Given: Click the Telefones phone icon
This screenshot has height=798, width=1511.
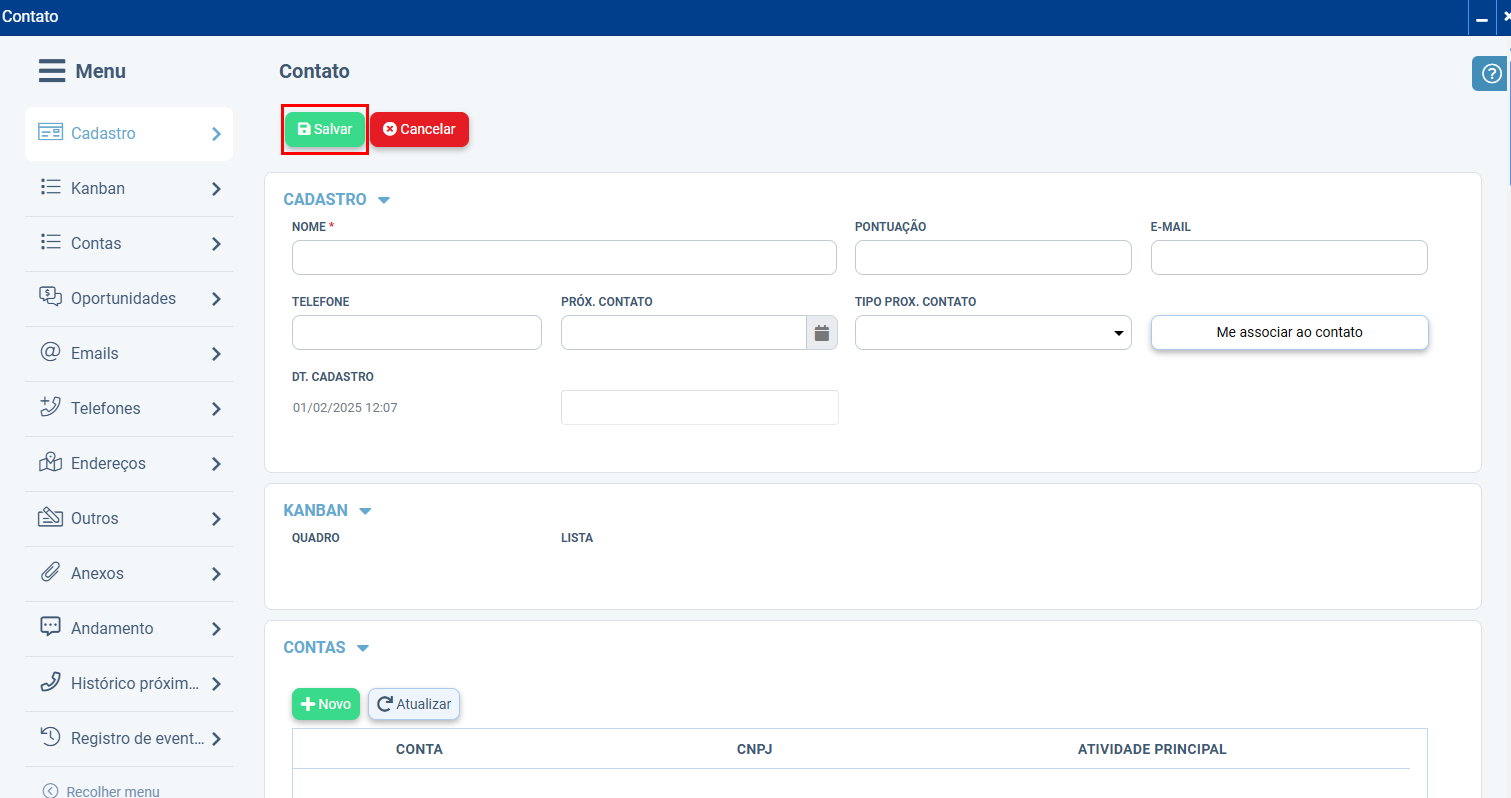Looking at the screenshot, I should click(x=51, y=407).
